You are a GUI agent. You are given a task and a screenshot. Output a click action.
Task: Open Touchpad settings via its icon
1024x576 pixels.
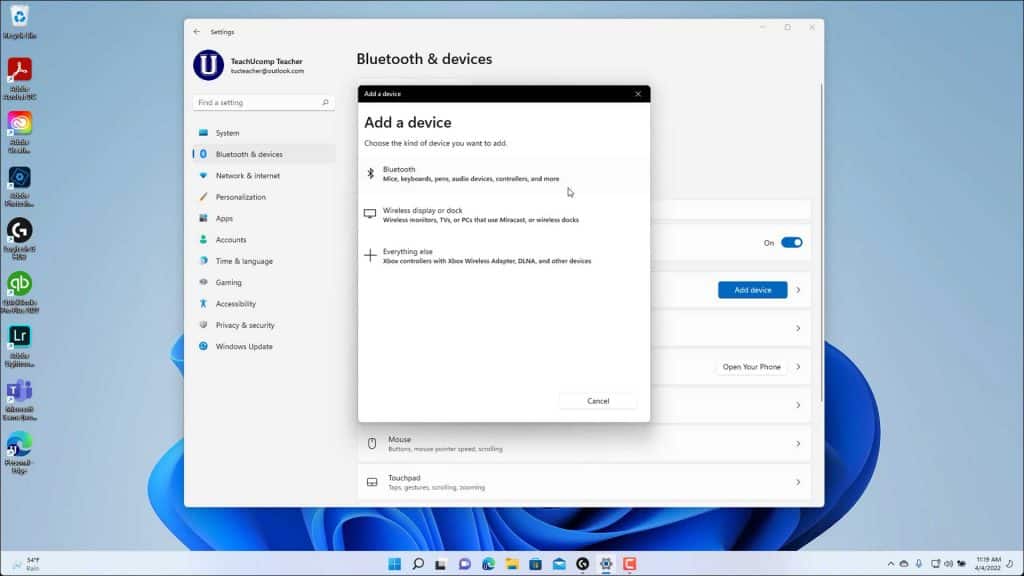point(372,482)
